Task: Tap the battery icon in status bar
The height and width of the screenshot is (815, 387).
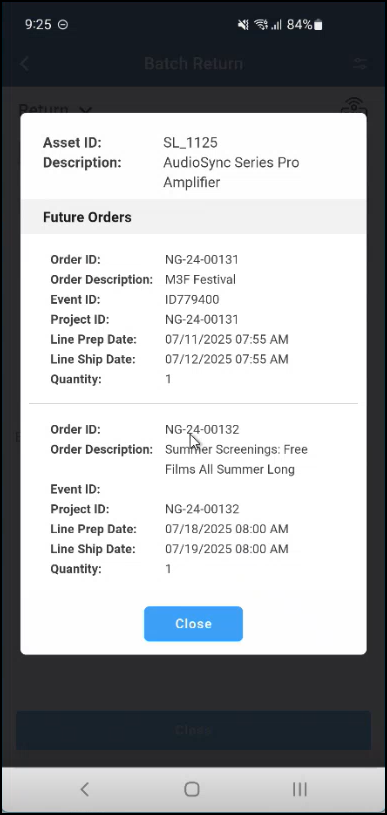Action: pos(318,24)
